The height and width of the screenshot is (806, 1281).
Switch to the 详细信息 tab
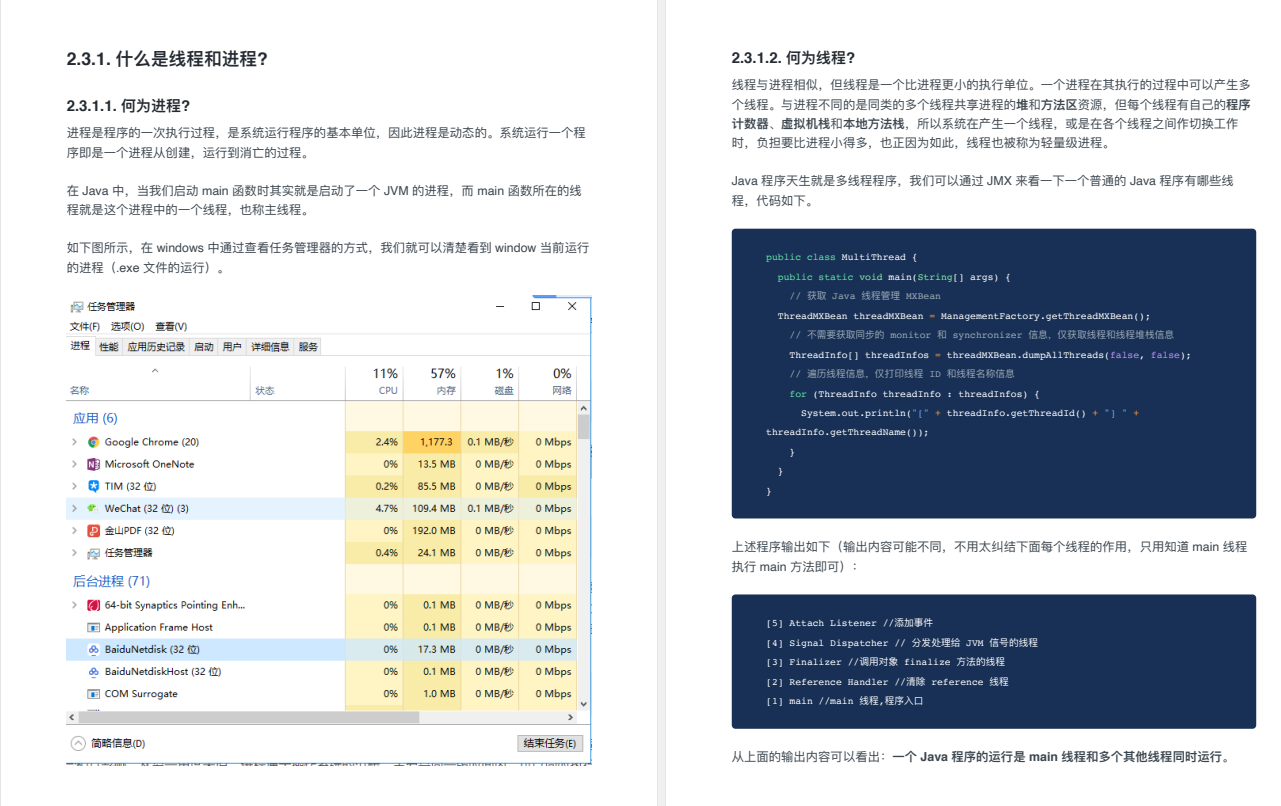270,347
